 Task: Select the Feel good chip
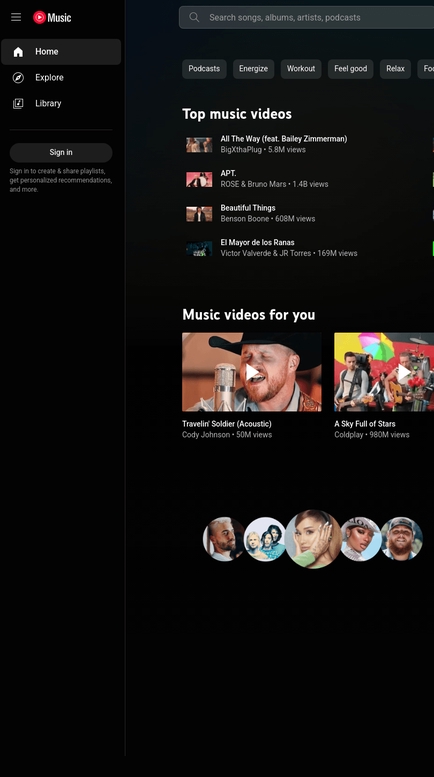pyautogui.click(x=350, y=69)
